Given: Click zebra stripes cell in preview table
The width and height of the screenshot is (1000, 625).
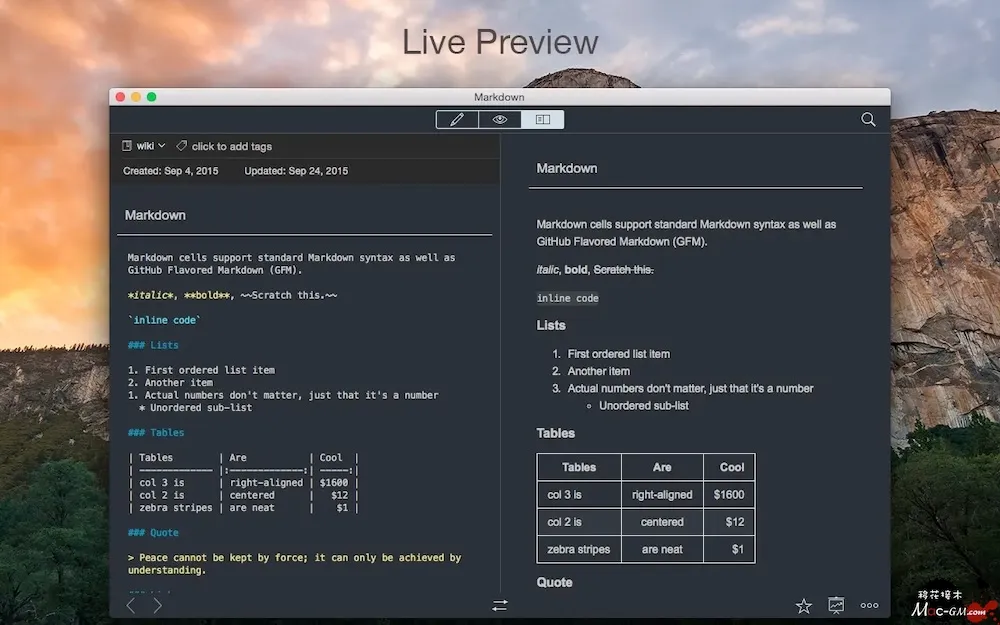Looking at the screenshot, I should (578, 550).
